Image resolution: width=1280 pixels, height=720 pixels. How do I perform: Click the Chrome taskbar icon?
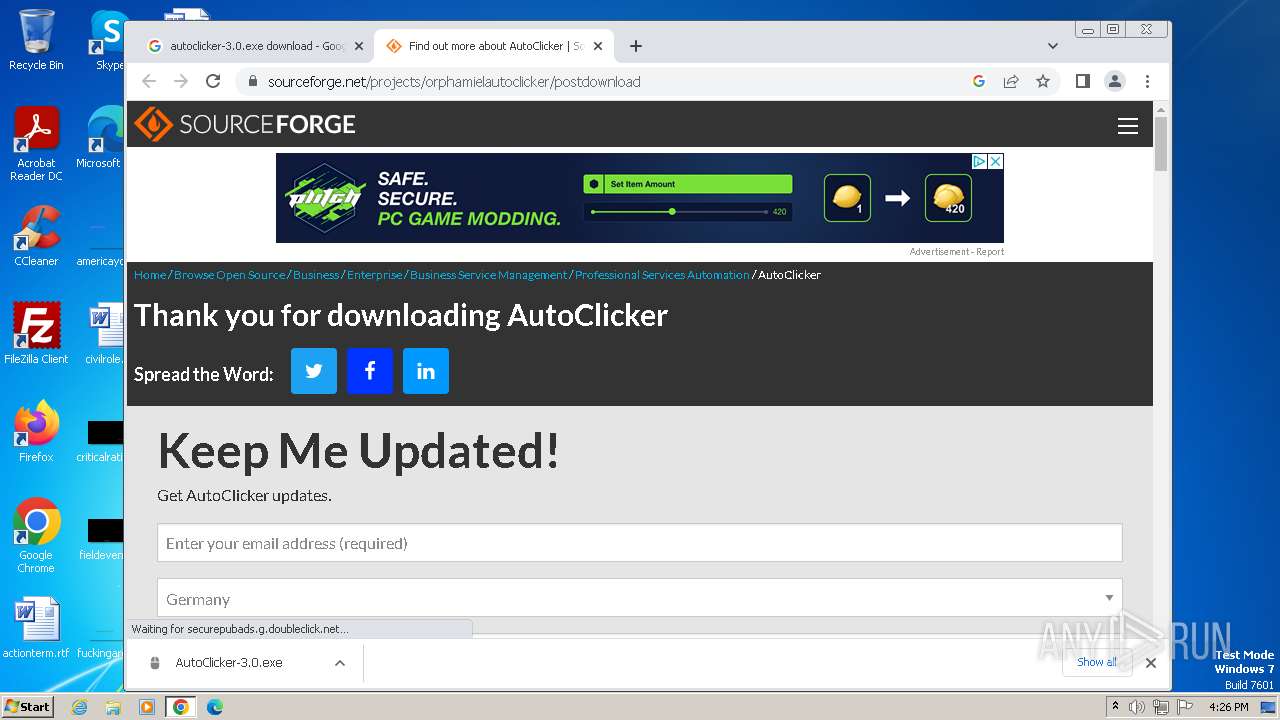pyautogui.click(x=181, y=707)
